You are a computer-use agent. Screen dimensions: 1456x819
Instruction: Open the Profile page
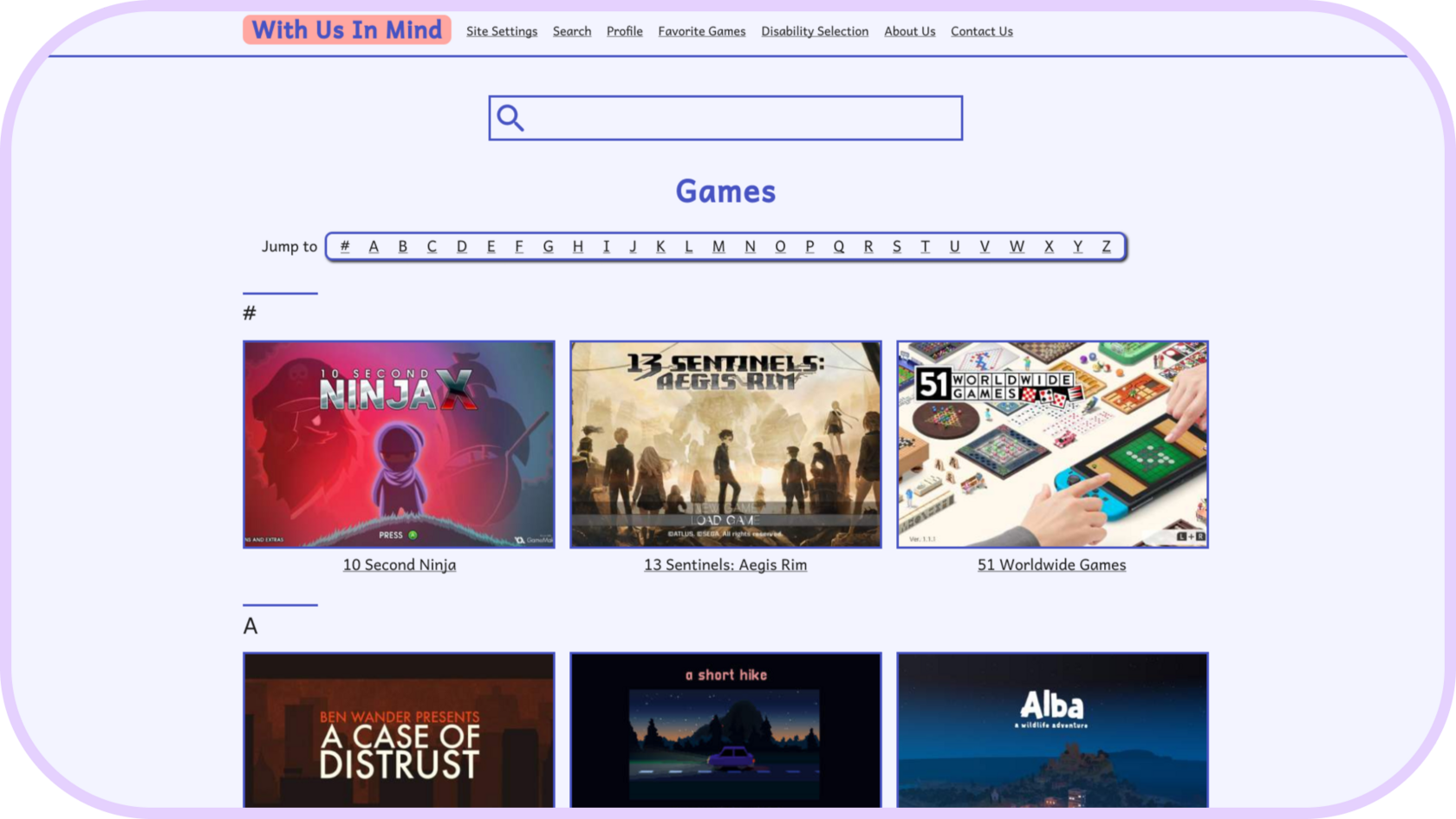(x=625, y=31)
